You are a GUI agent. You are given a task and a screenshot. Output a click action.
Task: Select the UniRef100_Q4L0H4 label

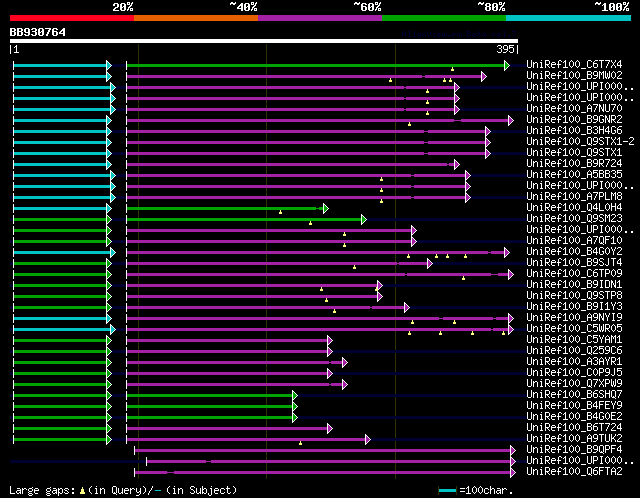click(574, 207)
